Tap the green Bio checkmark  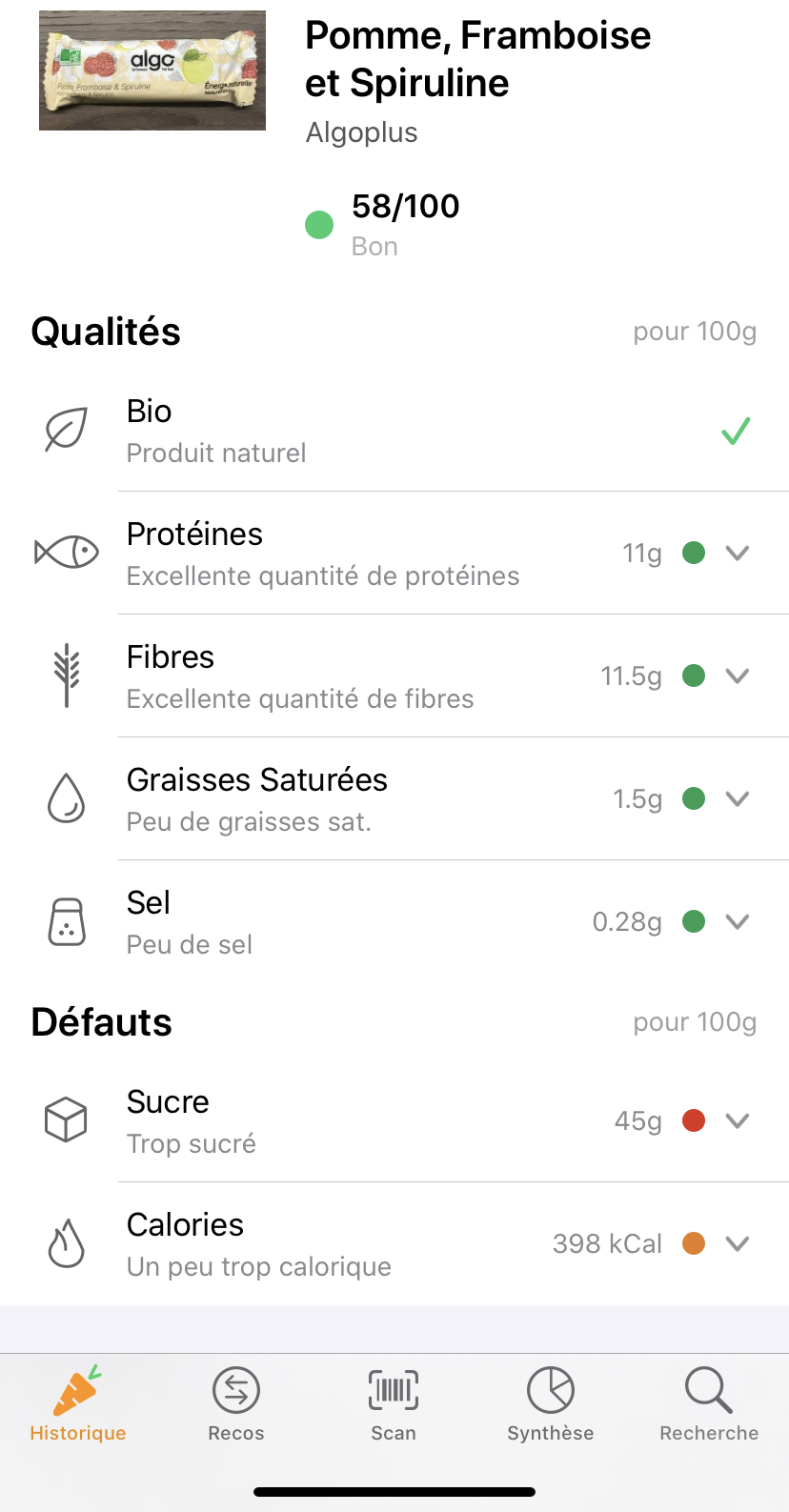click(x=736, y=432)
